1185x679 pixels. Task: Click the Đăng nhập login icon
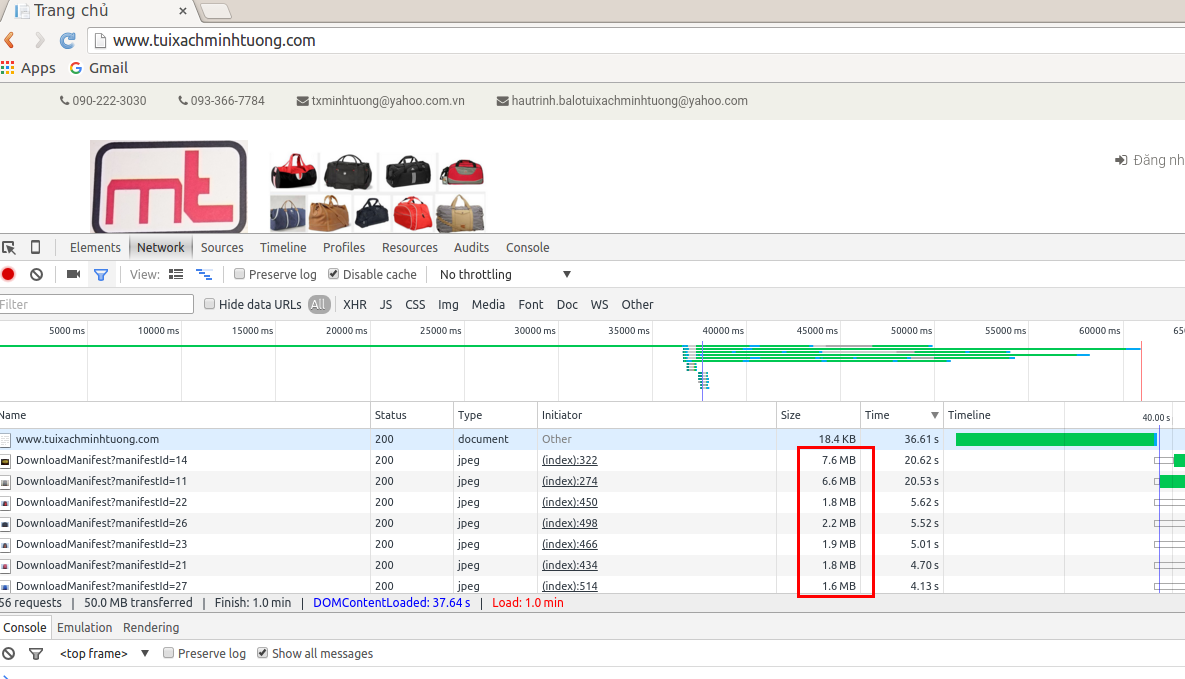[1122, 160]
